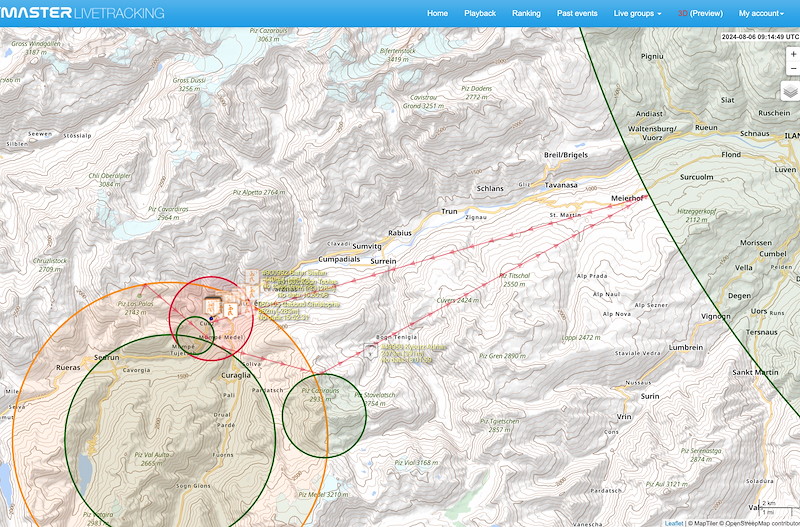Screen dimensions: 800x527
Task: Click the Curaglia village label
Action: tap(236, 375)
